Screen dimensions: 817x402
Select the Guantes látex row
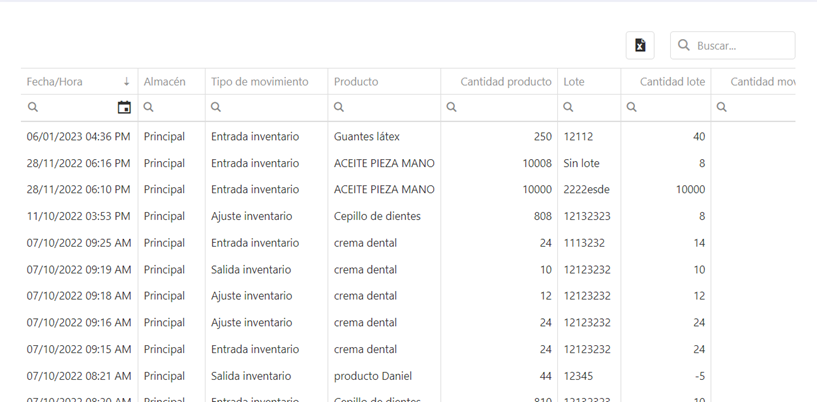click(x=372, y=136)
